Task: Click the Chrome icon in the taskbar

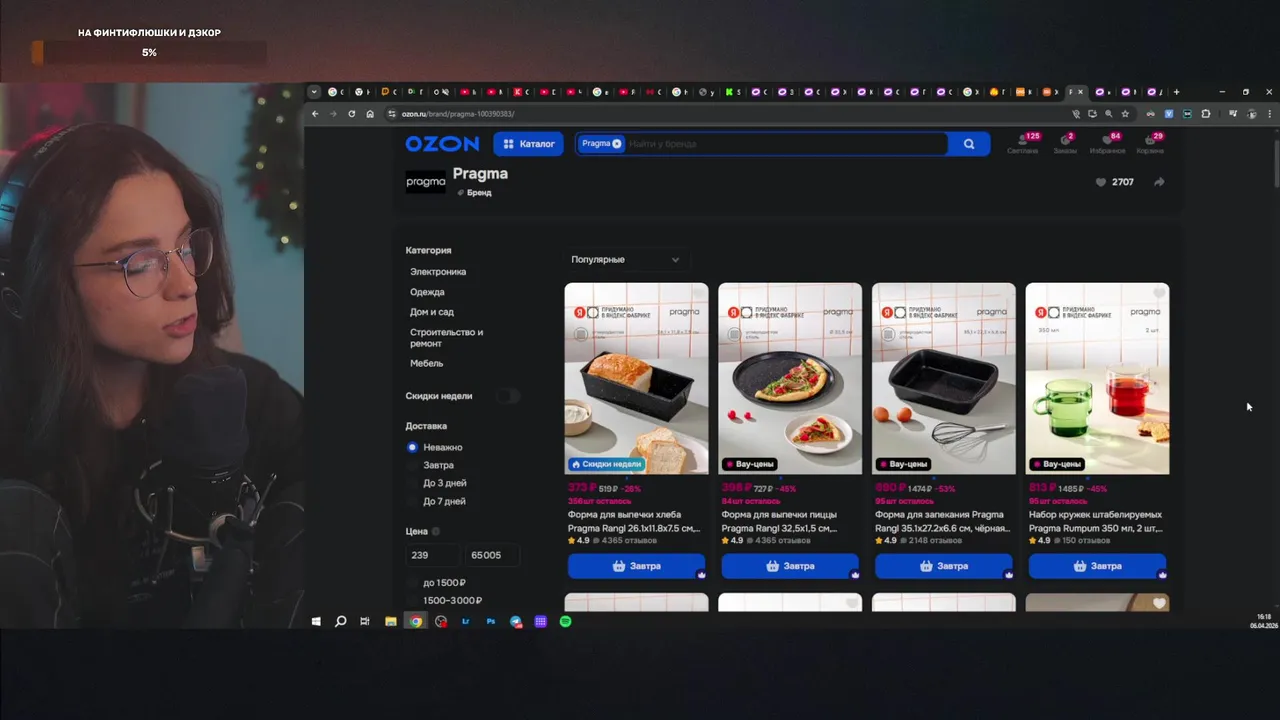Action: (x=415, y=621)
